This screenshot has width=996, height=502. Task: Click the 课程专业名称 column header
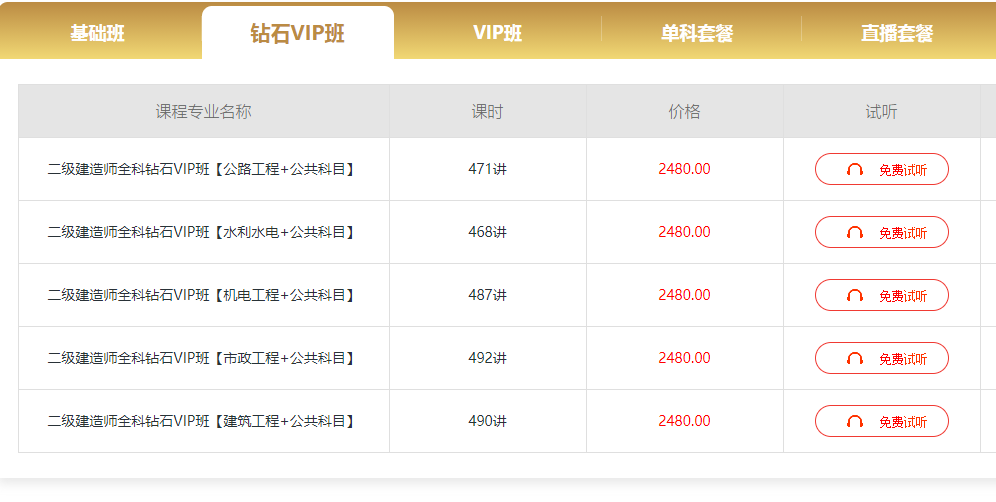click(x=204, y=112)
